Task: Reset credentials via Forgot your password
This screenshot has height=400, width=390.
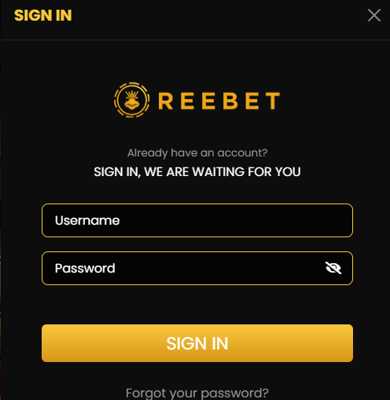Action: tap(197, 393)
